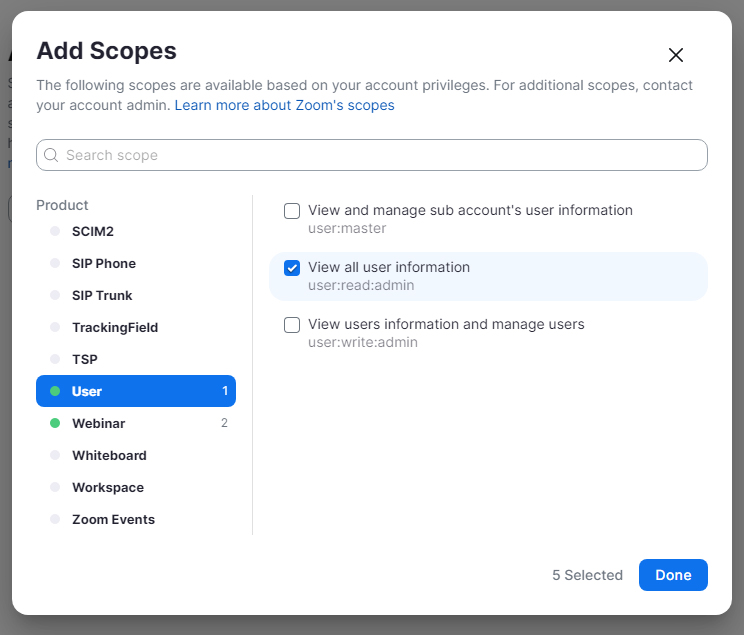Click the Webinar count badge 2
The width and height of the screenshot is (744, 635).
click(224, 423)
